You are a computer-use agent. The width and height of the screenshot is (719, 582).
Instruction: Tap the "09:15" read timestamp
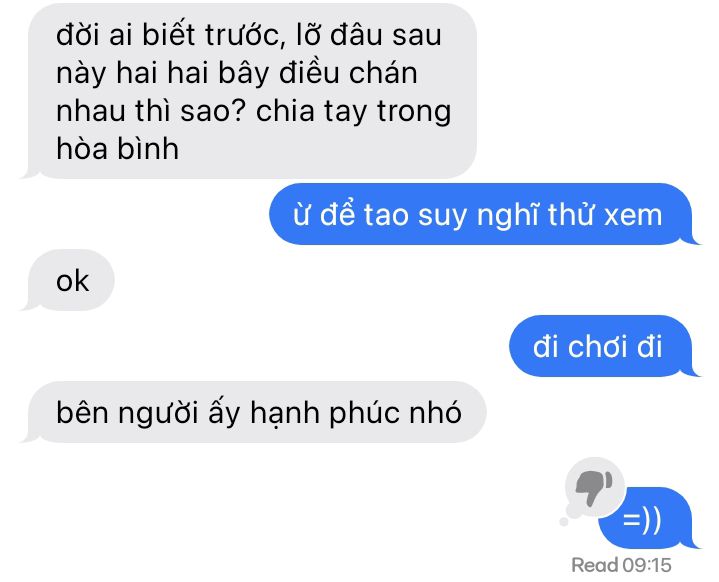(x=646, y=565)
